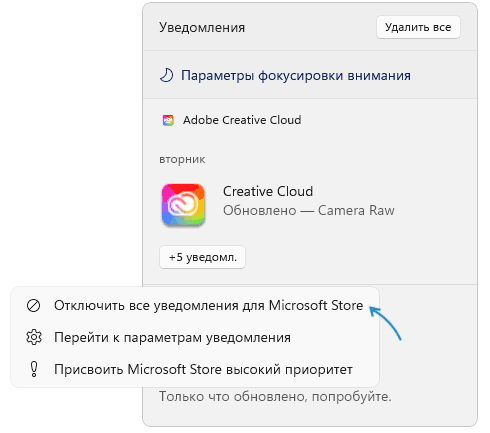This screenshot has height=433, width=490.
Task: Open the large Creative Cloud app icon
Action: click(x=183, y=205)
